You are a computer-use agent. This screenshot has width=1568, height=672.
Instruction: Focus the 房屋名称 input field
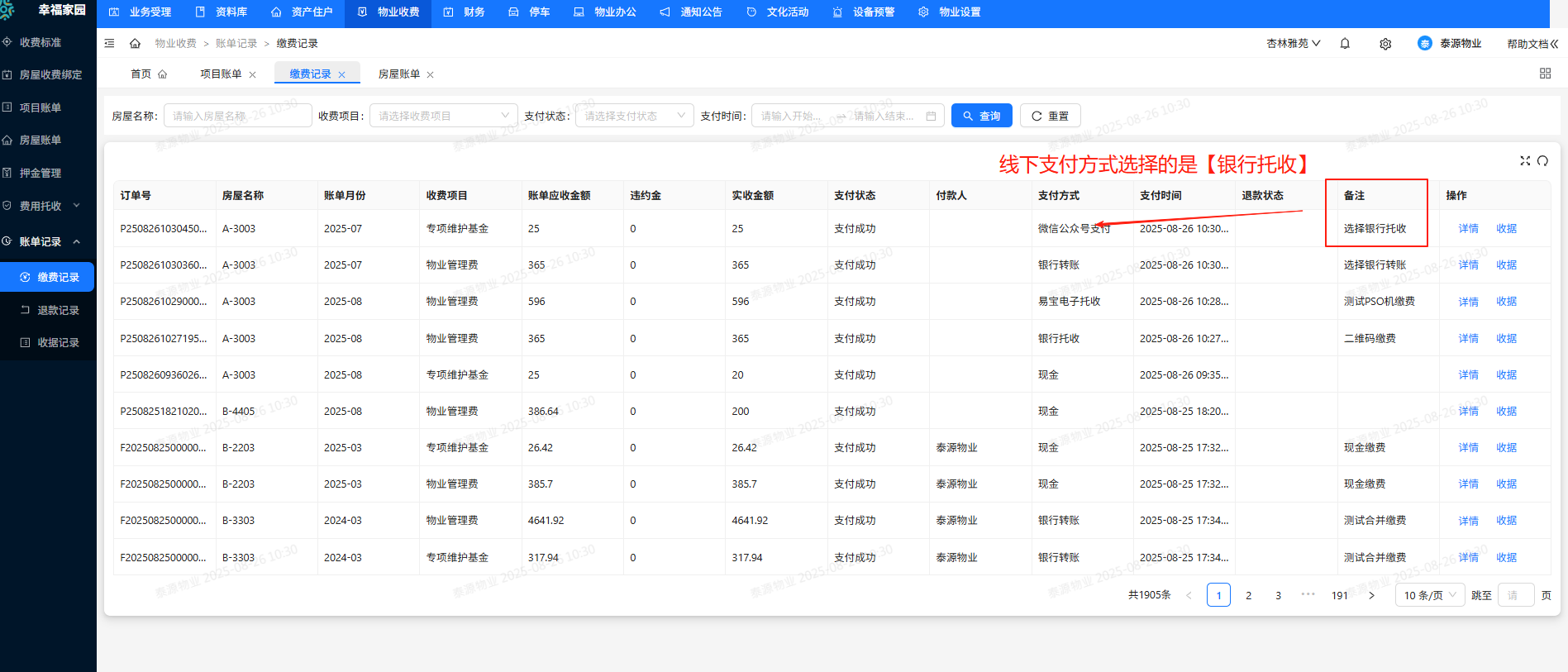(237, 116)
